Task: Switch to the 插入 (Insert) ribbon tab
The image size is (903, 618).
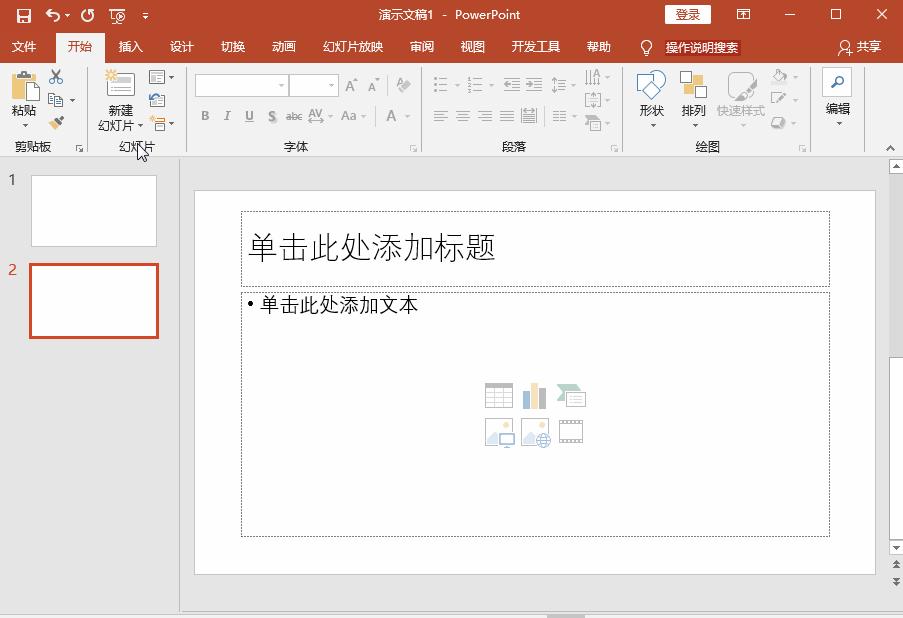Action: click(129, 46)
